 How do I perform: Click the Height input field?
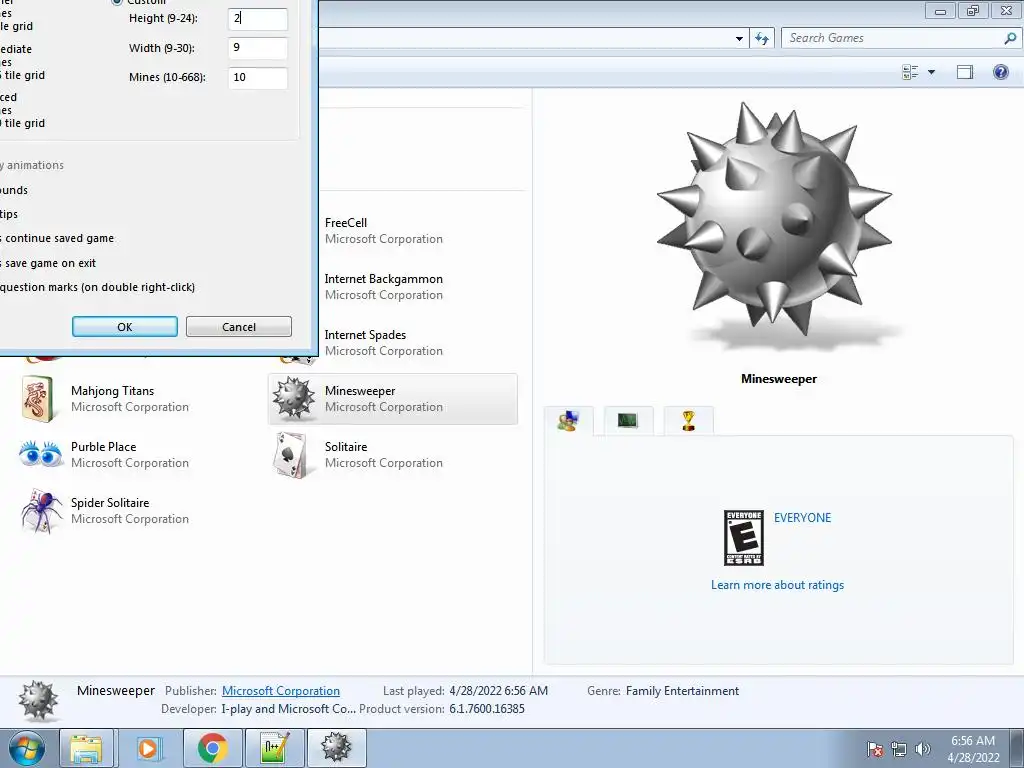[x=257, y=19]
